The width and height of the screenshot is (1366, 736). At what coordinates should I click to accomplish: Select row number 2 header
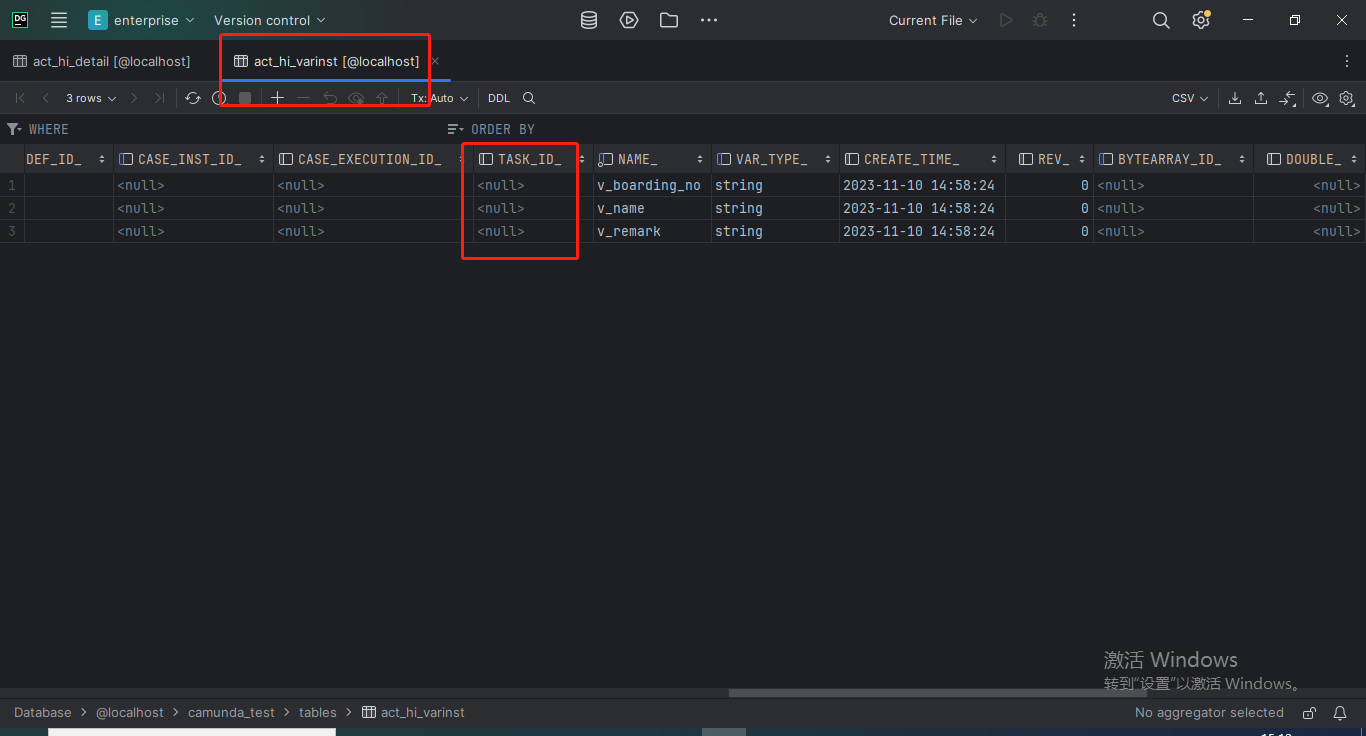[12, 208]
